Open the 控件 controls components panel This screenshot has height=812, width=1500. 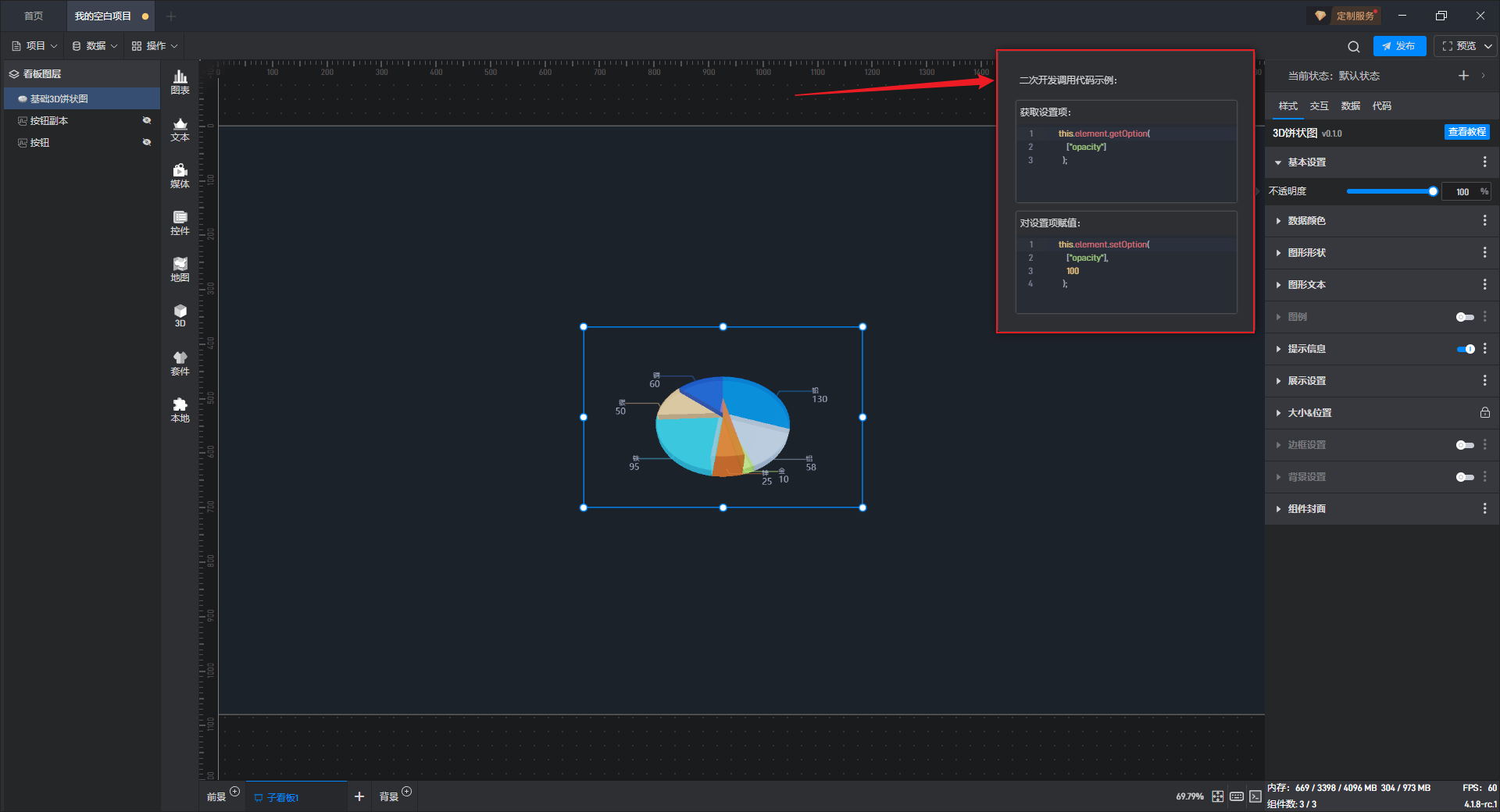pos(180,223)
